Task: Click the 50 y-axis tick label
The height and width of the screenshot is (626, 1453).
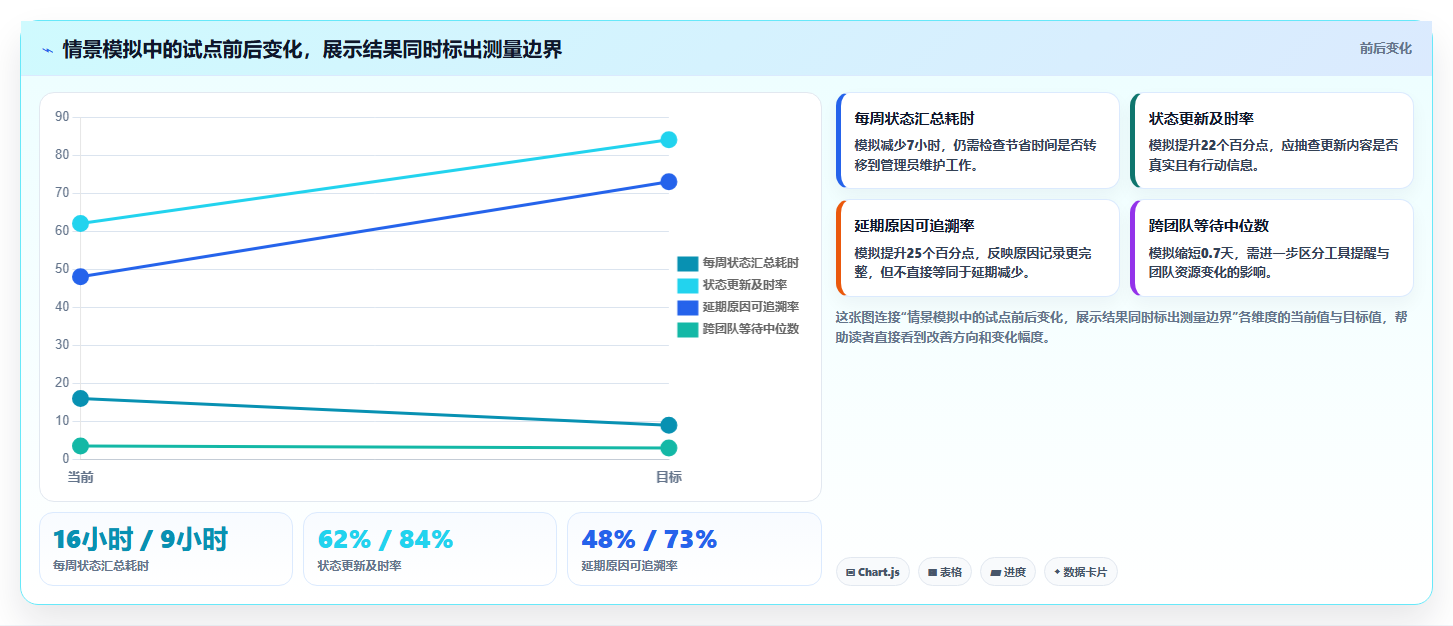Action: pyautogui.click(x=62, y=269)
